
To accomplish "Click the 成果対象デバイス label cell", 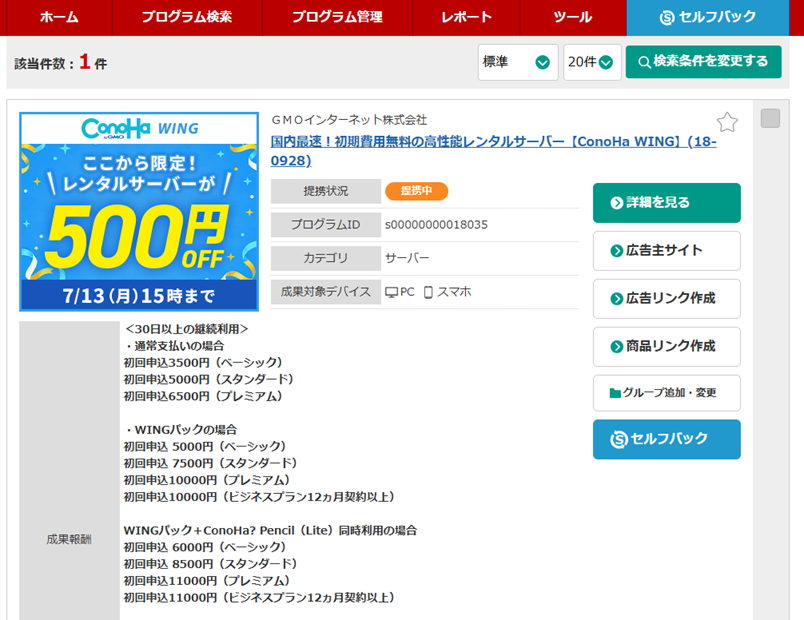I will click(x=326, y=292).
